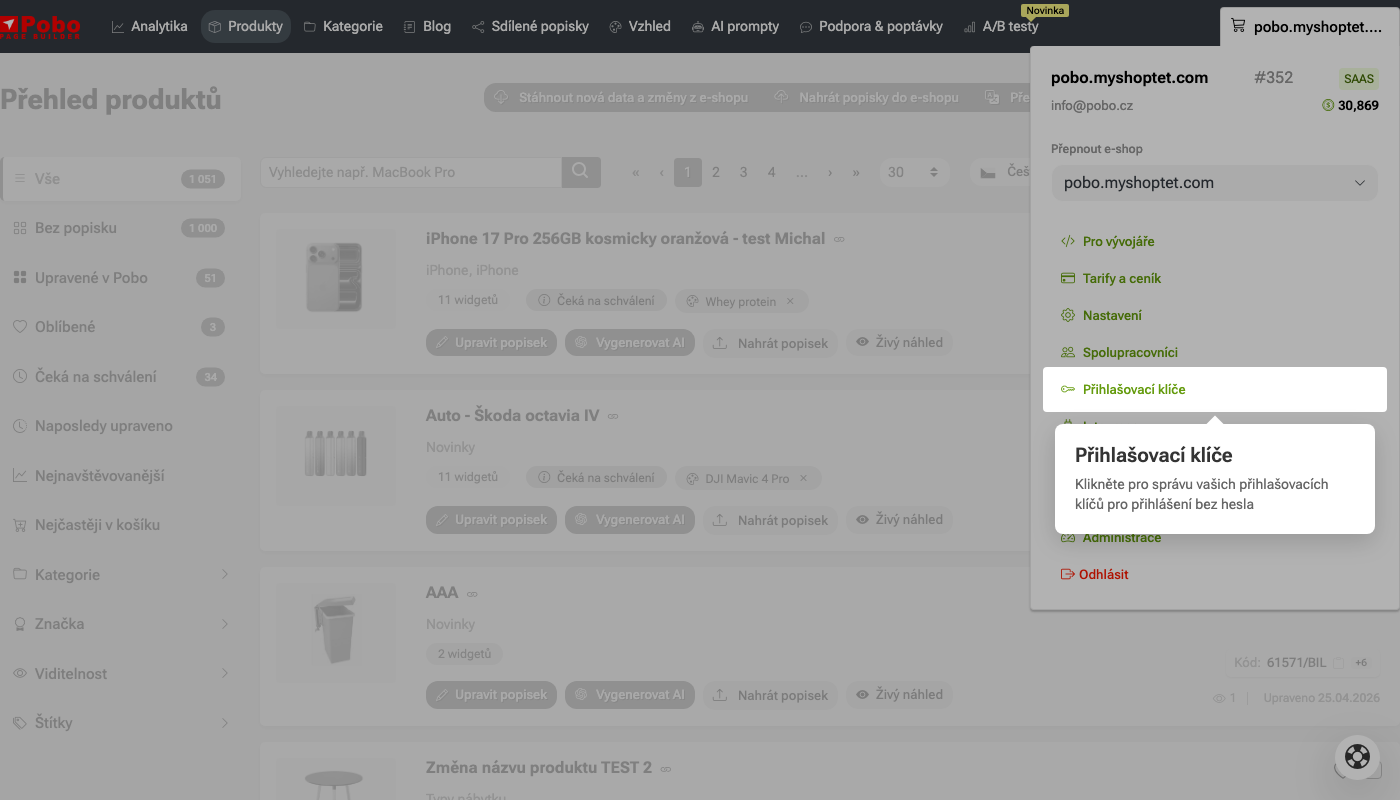This screenshot has height=800, width=1400.
Task: Expand the Štítky sidebar section
Action: [x=120, y=722]
